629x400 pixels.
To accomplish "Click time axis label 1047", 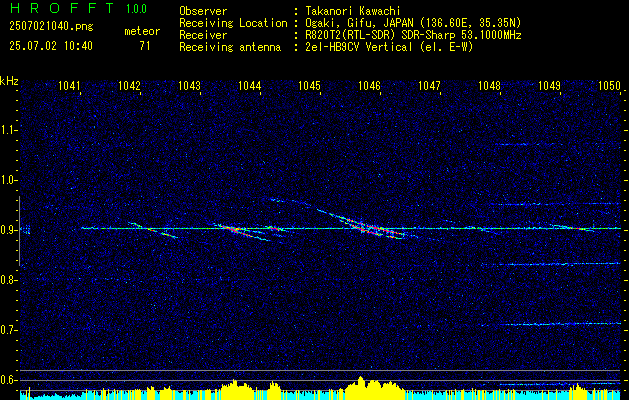I will click(x=429, y=85).
